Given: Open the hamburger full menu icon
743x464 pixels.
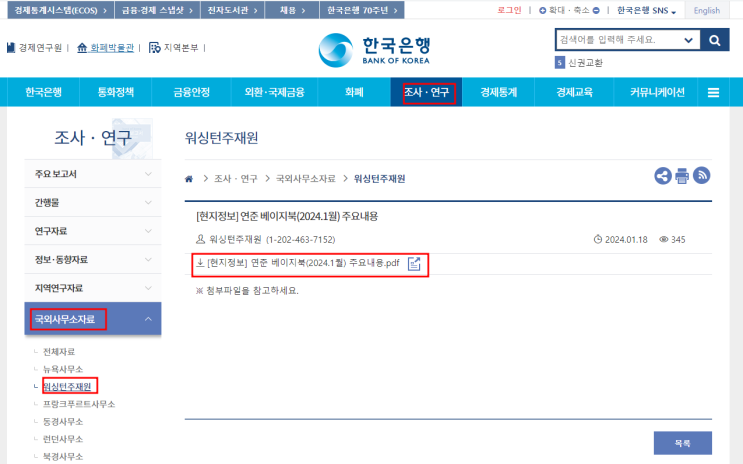Looking at the screenshot, I should tap(713, 92).
